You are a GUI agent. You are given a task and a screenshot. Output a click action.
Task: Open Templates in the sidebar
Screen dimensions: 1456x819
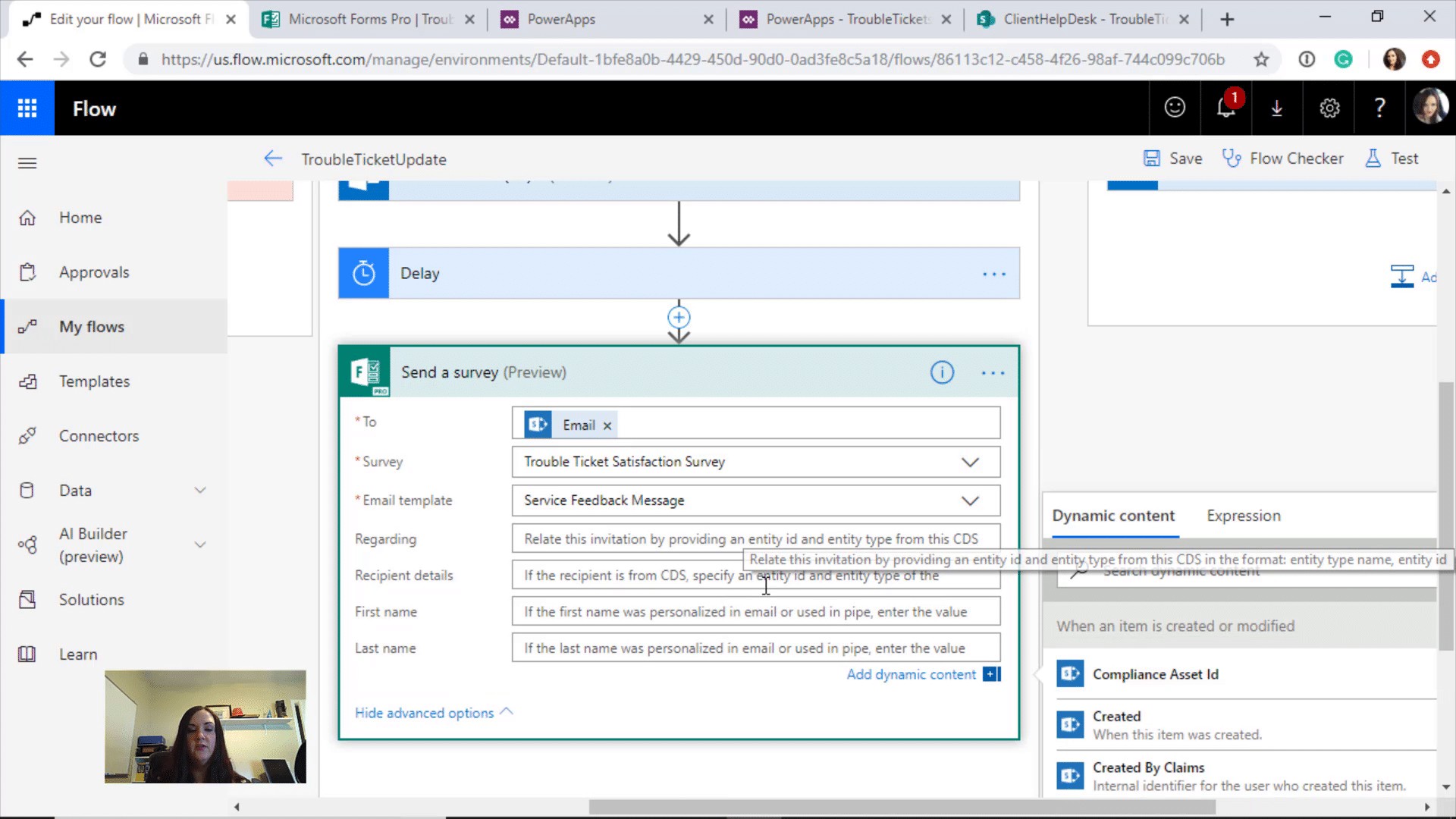pyautogui.click(x=114, y=381)
